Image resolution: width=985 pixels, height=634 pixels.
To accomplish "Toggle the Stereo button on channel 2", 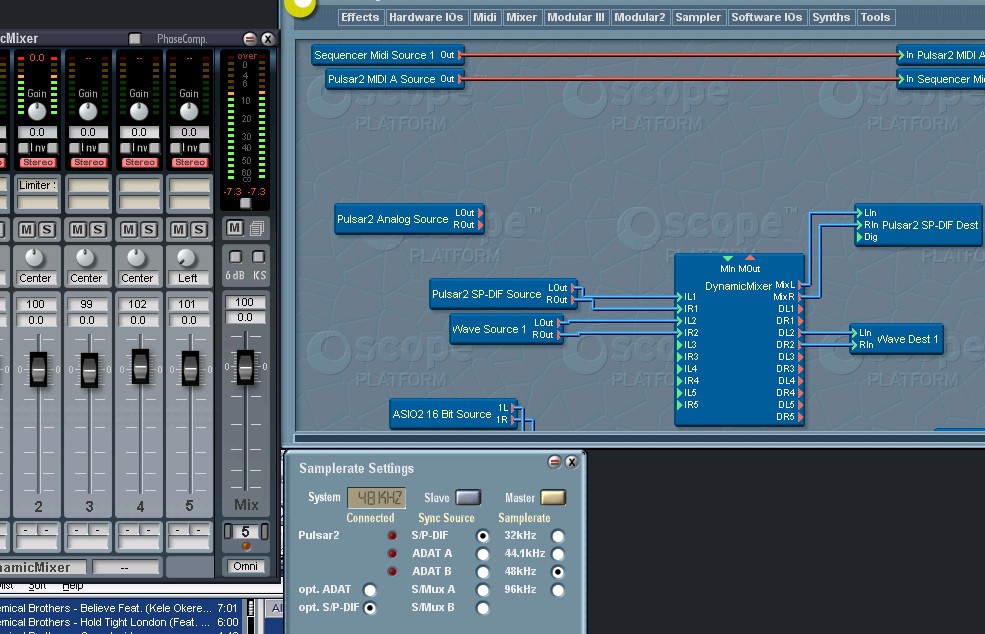I will click(x=38, y=163).
